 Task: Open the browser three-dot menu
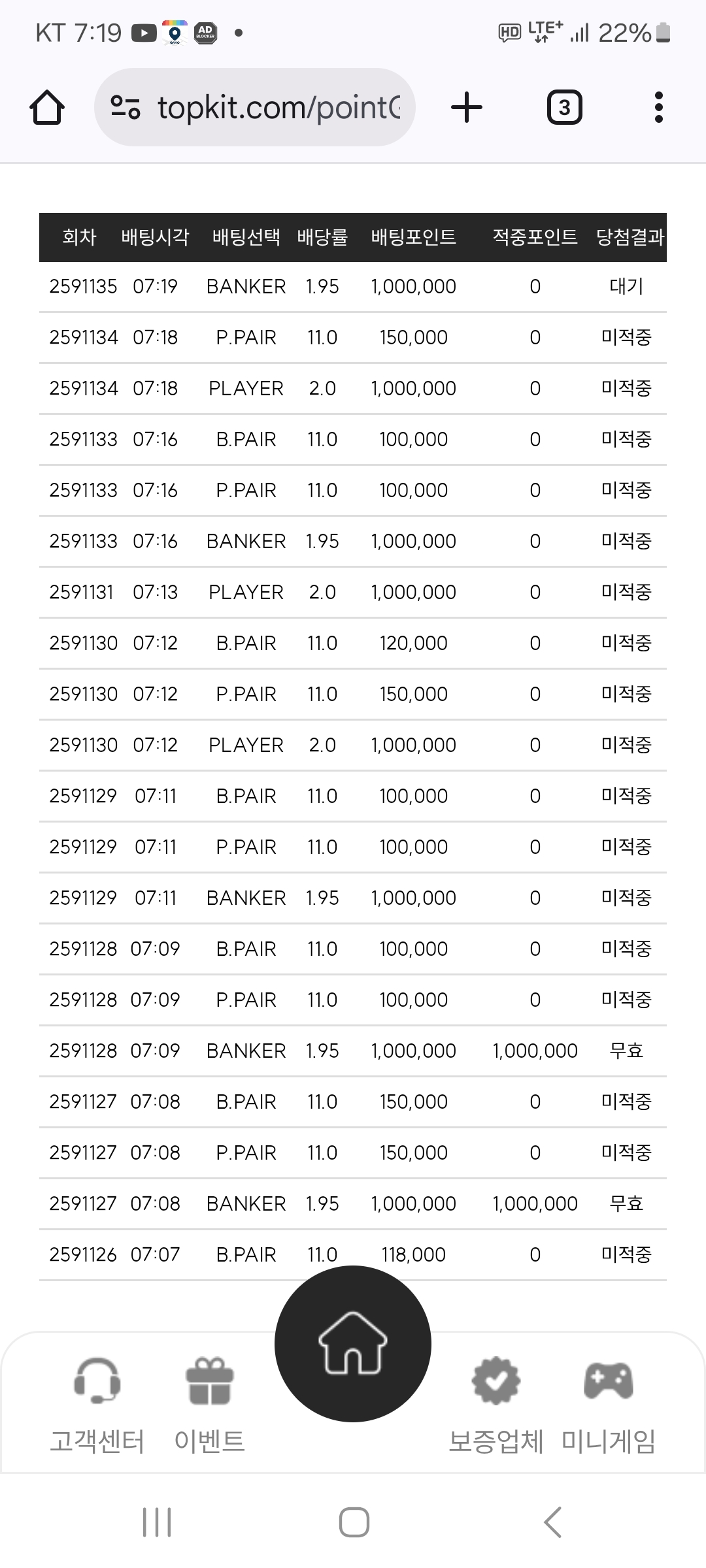[x=658, y=107]
